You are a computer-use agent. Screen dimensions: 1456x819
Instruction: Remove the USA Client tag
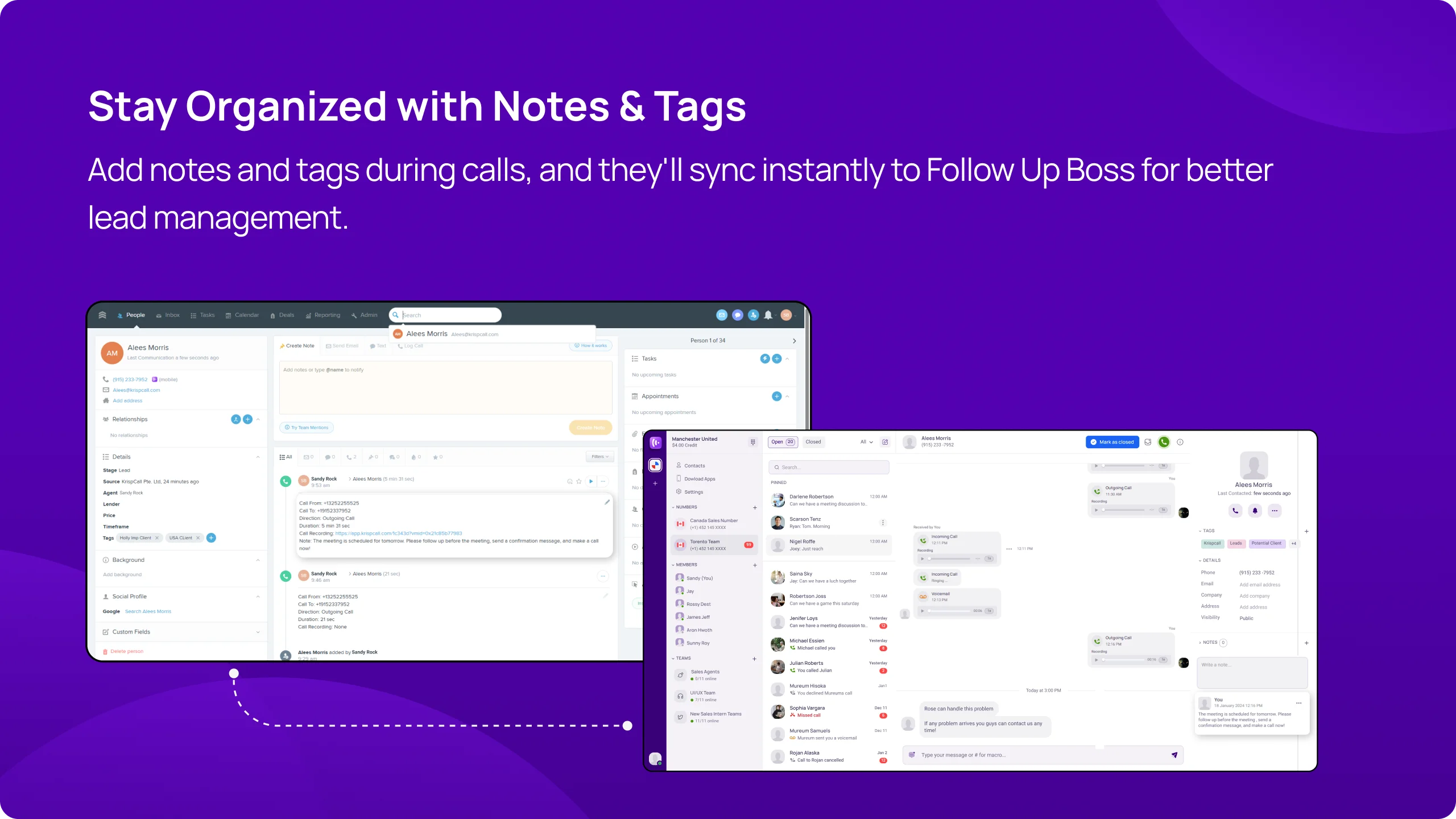(x=198, y=538)
